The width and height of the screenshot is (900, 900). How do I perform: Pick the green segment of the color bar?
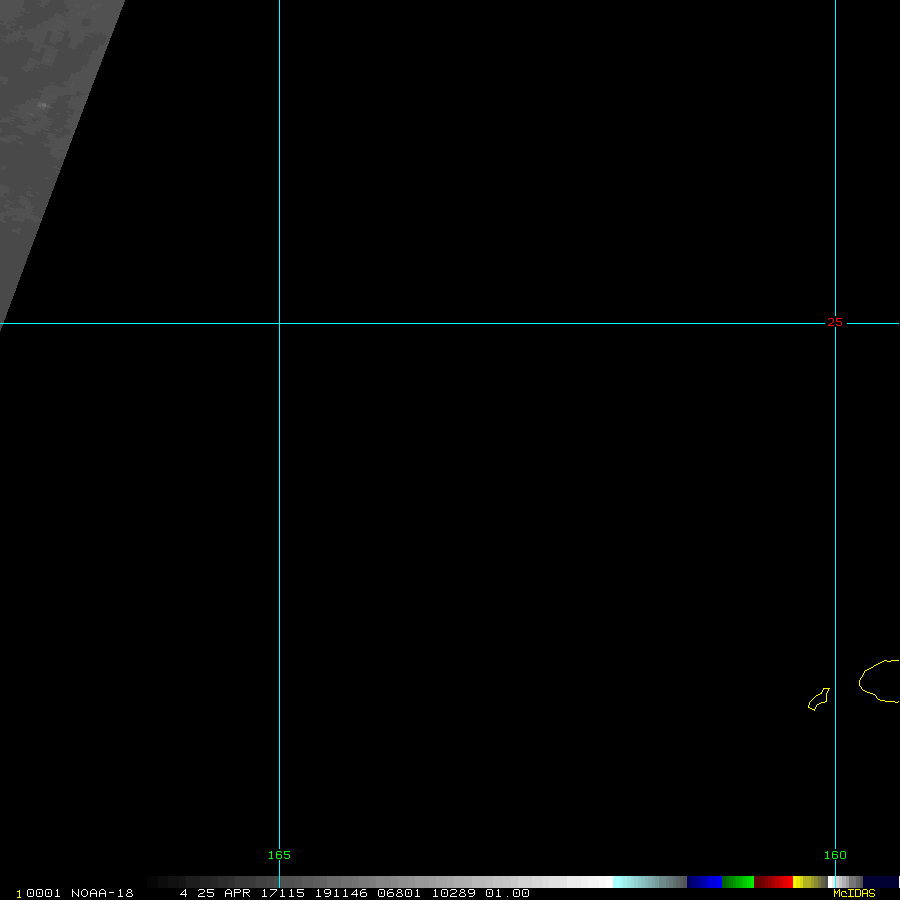coord(738,882)
